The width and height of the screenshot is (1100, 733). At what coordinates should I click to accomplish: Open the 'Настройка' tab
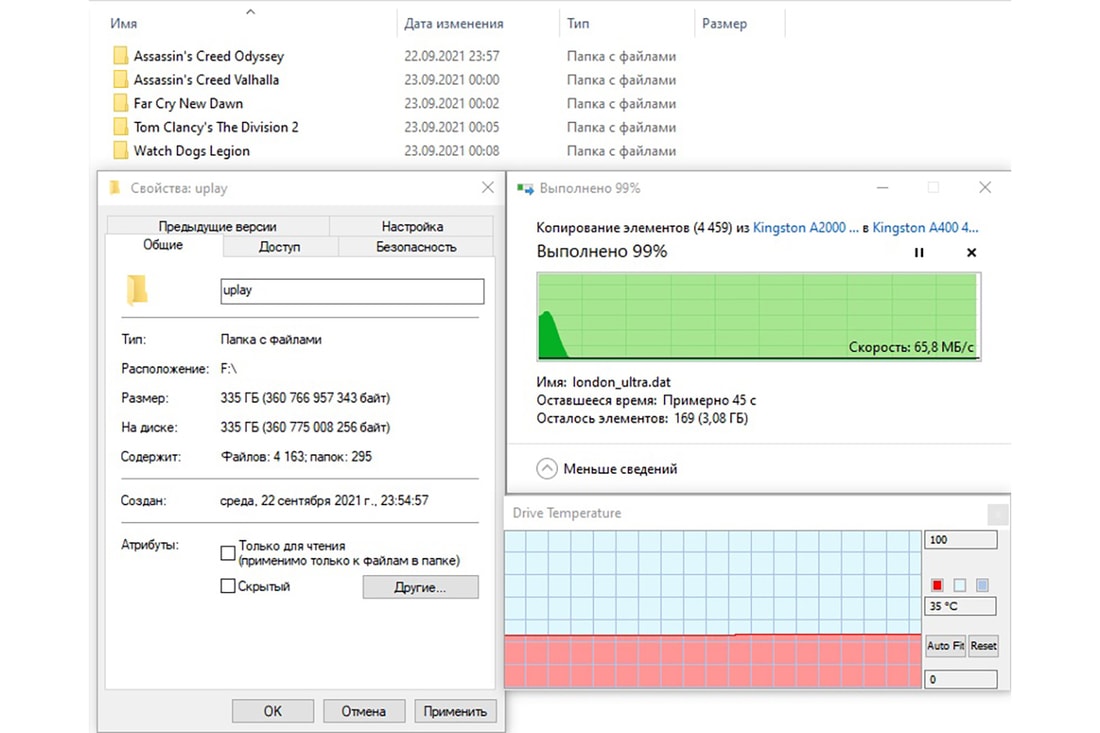pyautogui.click(x=412, y=226)
